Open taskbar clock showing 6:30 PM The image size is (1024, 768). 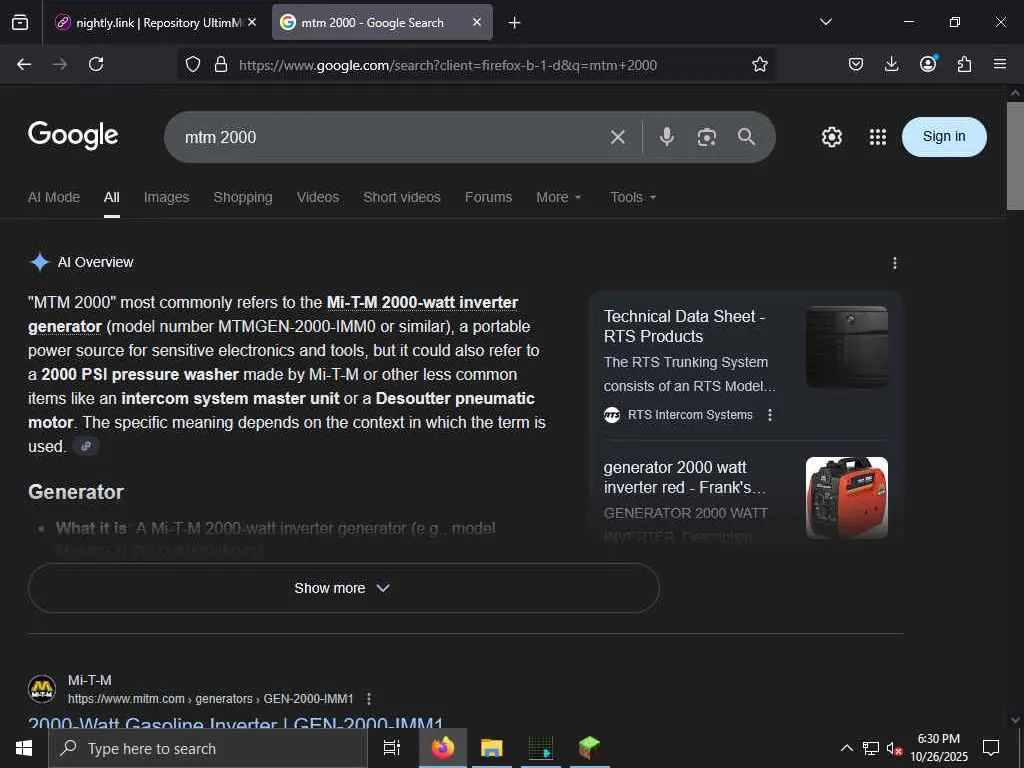pyautogui.click(x=938, y=748)
